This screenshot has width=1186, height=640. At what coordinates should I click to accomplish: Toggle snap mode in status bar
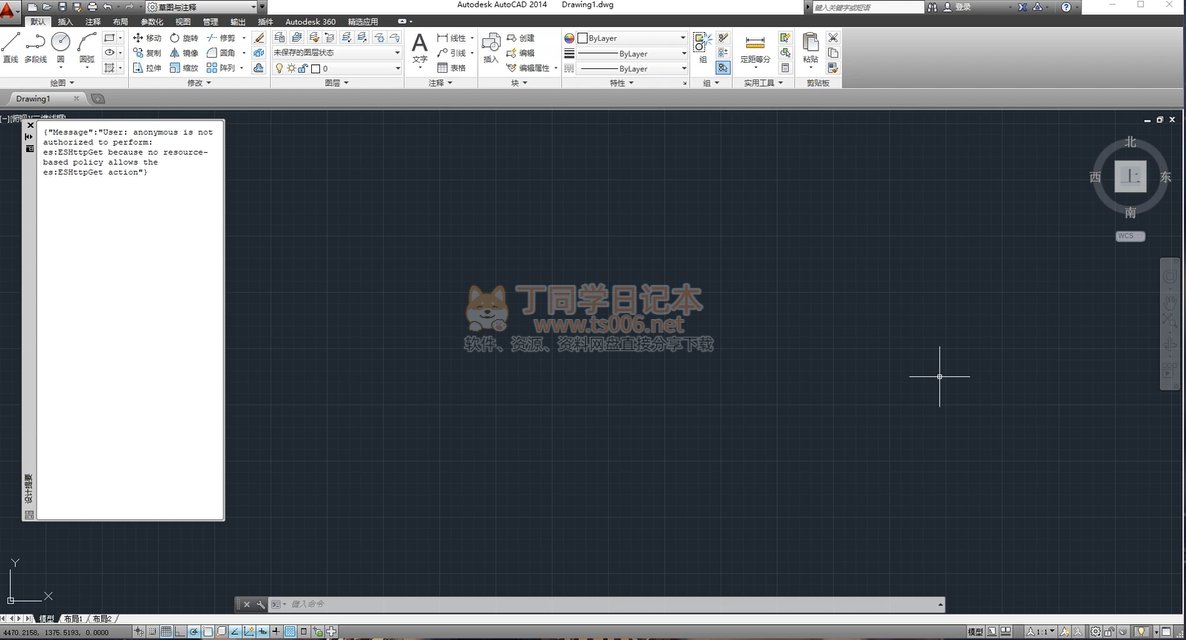[152, 632]
